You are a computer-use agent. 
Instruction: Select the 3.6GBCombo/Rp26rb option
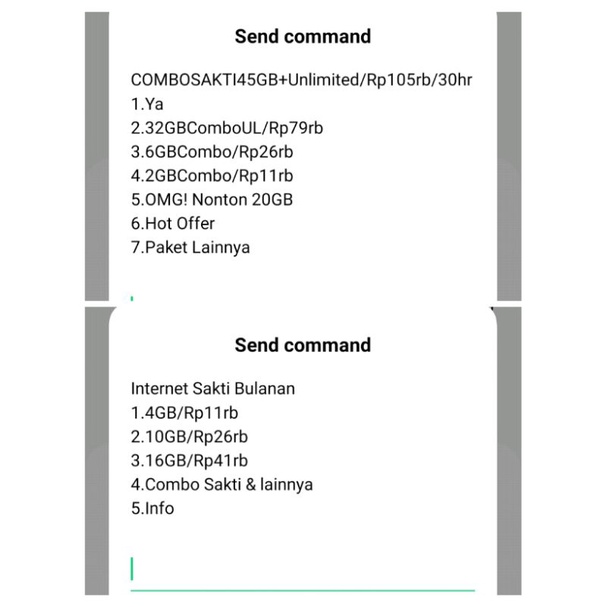pyautogui.click(x=198, y=151)
